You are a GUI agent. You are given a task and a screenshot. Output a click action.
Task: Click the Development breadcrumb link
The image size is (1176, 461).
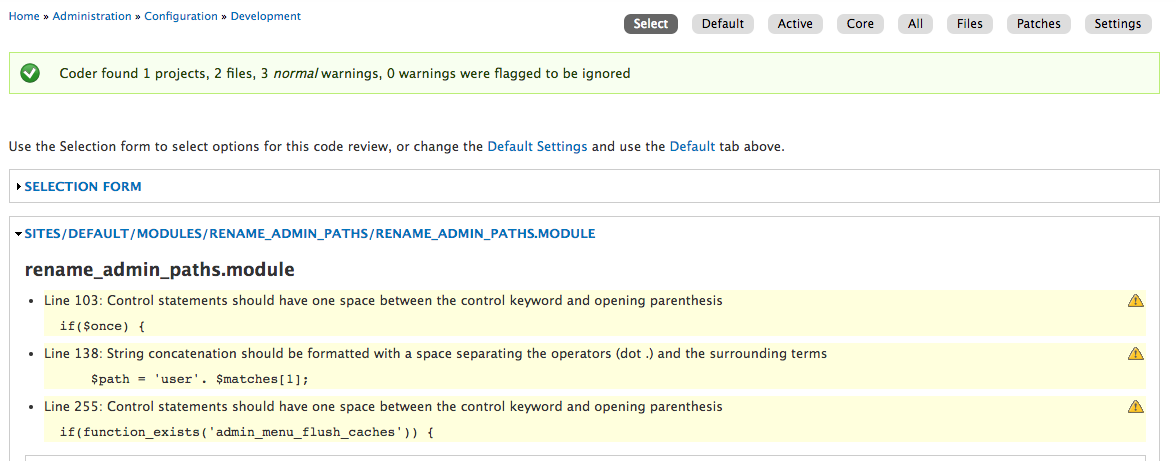tap(266, 17)
